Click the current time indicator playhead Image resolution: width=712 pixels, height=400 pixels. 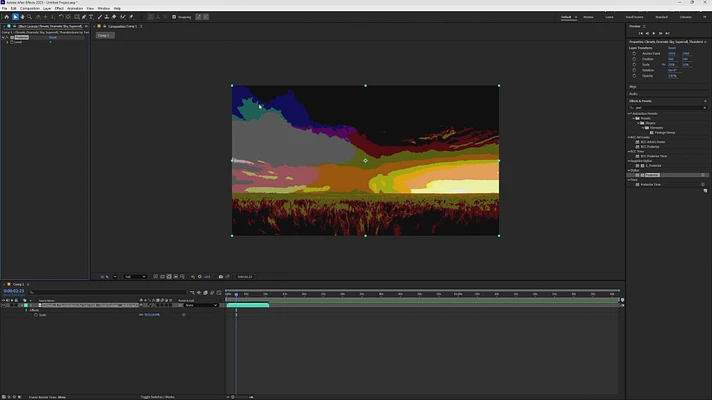[236, 294]
